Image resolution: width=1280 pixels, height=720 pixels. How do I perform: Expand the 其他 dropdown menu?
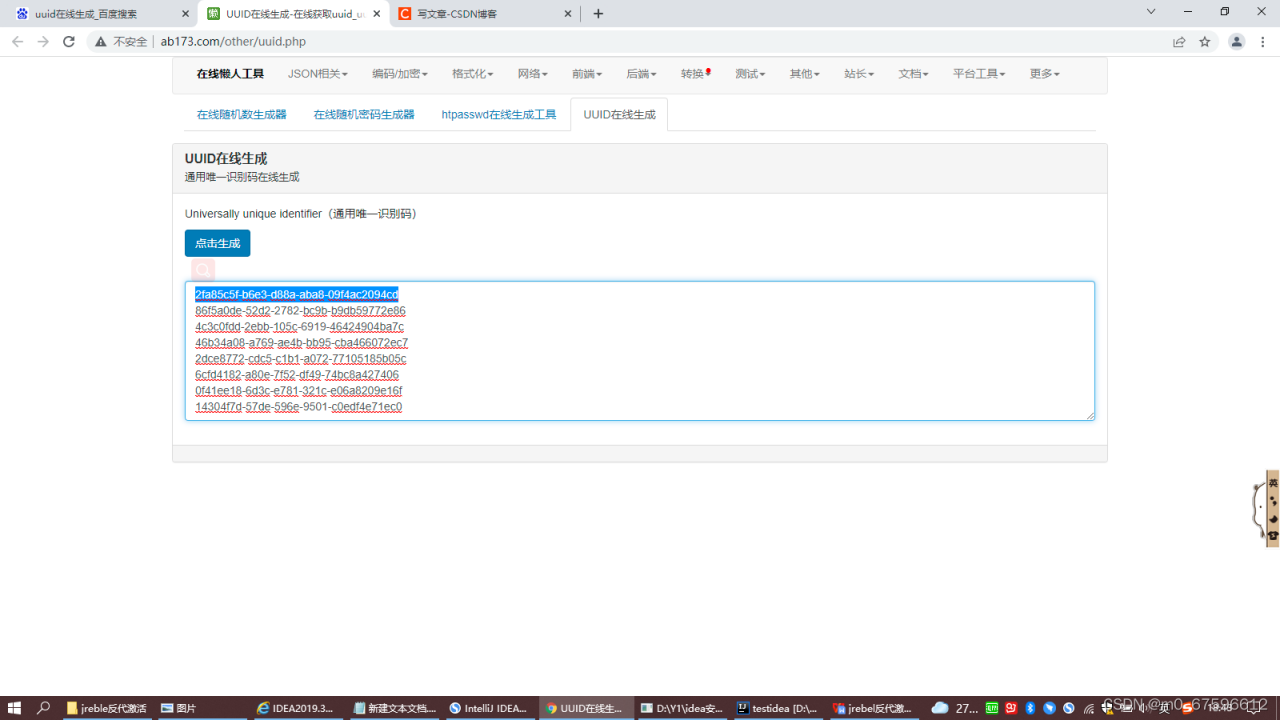click(x=804, y=74)
